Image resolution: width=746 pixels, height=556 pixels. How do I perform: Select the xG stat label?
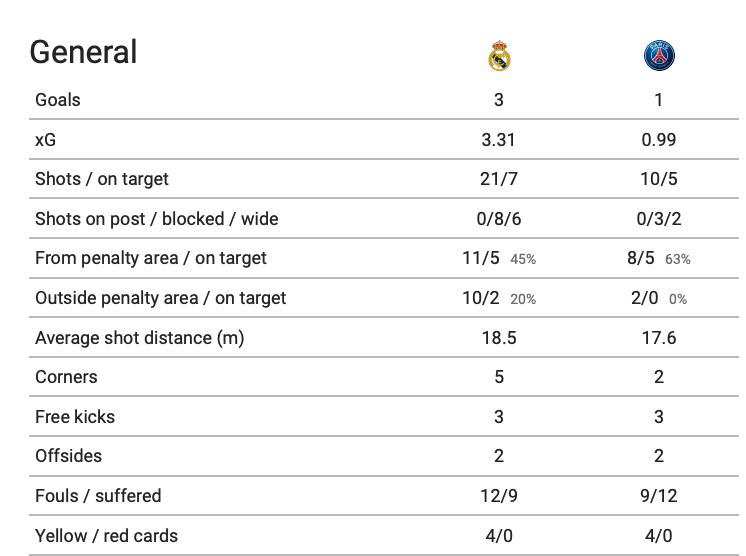(x=45, y=140)
